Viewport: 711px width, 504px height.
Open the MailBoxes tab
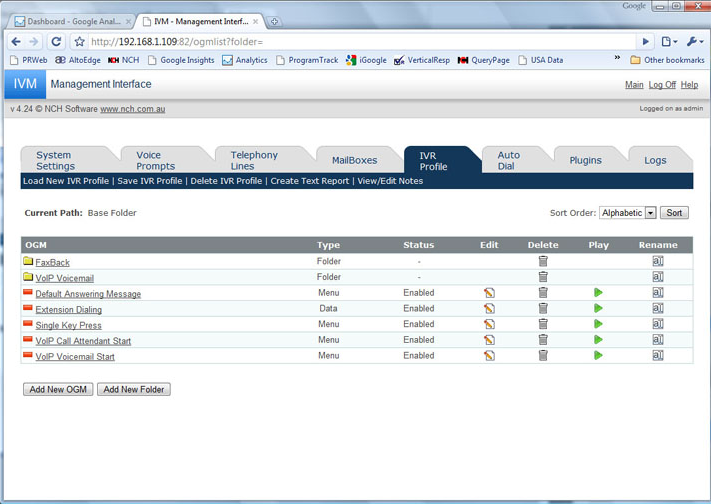click(x=354, y=160)
